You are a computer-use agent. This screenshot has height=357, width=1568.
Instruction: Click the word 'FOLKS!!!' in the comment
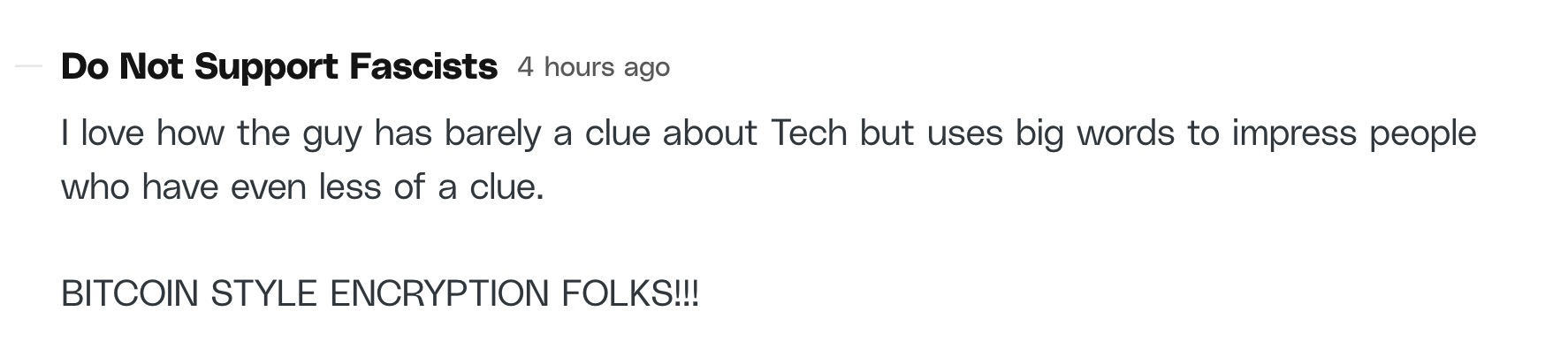[x=630, y=293]
